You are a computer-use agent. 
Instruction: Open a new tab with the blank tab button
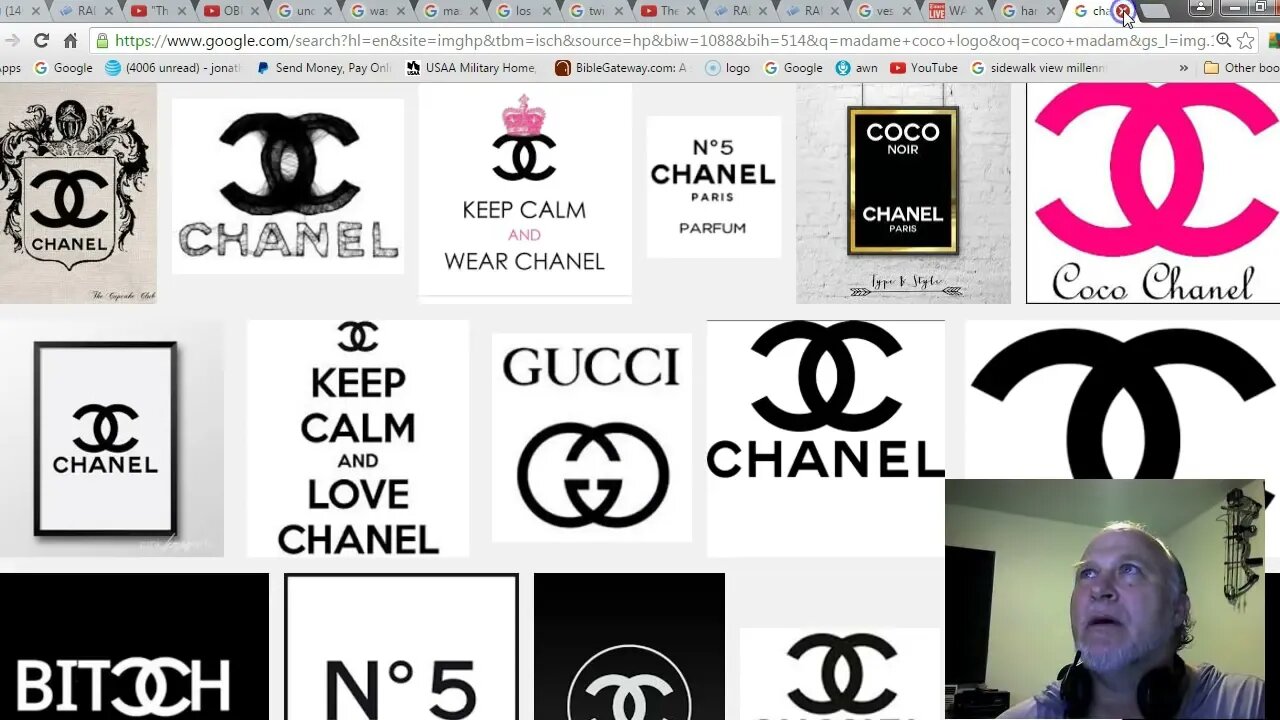coord(1155,11)
